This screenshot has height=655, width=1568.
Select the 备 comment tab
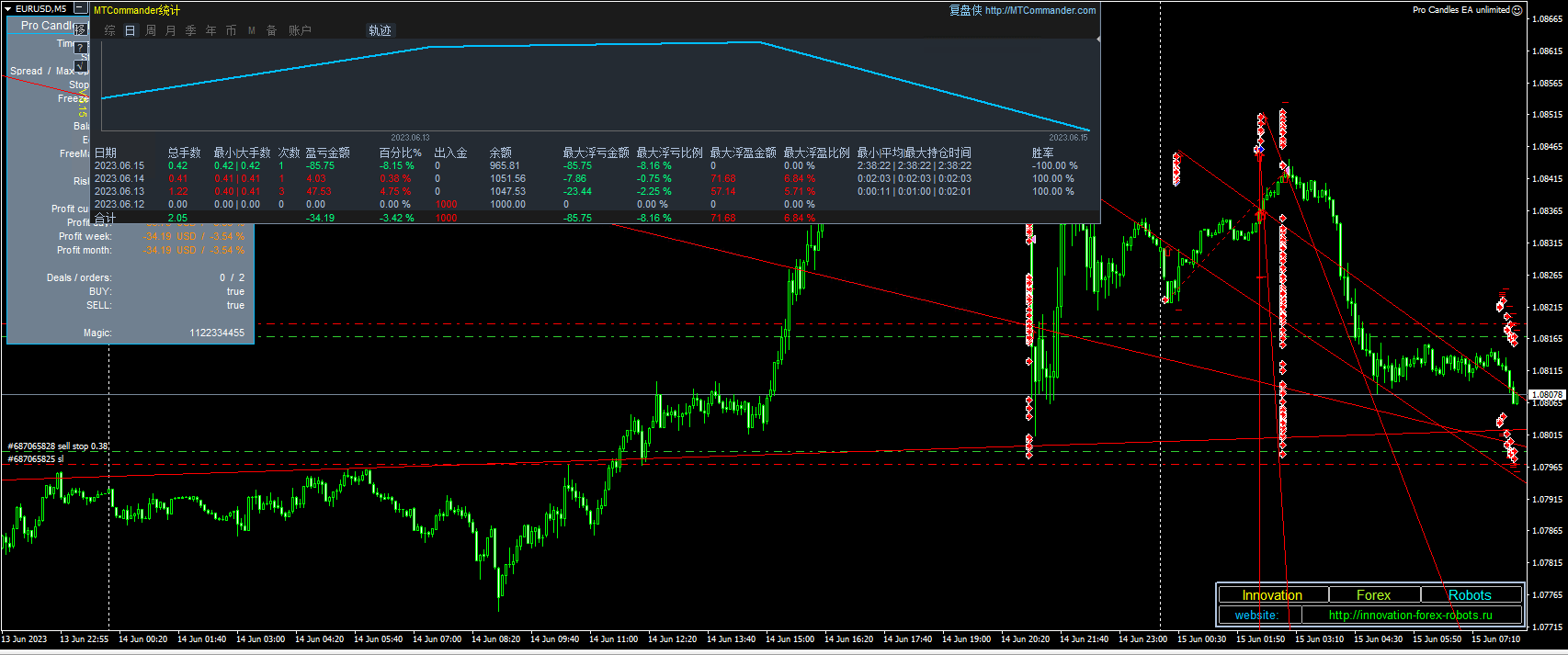click(x=272, y=30)
